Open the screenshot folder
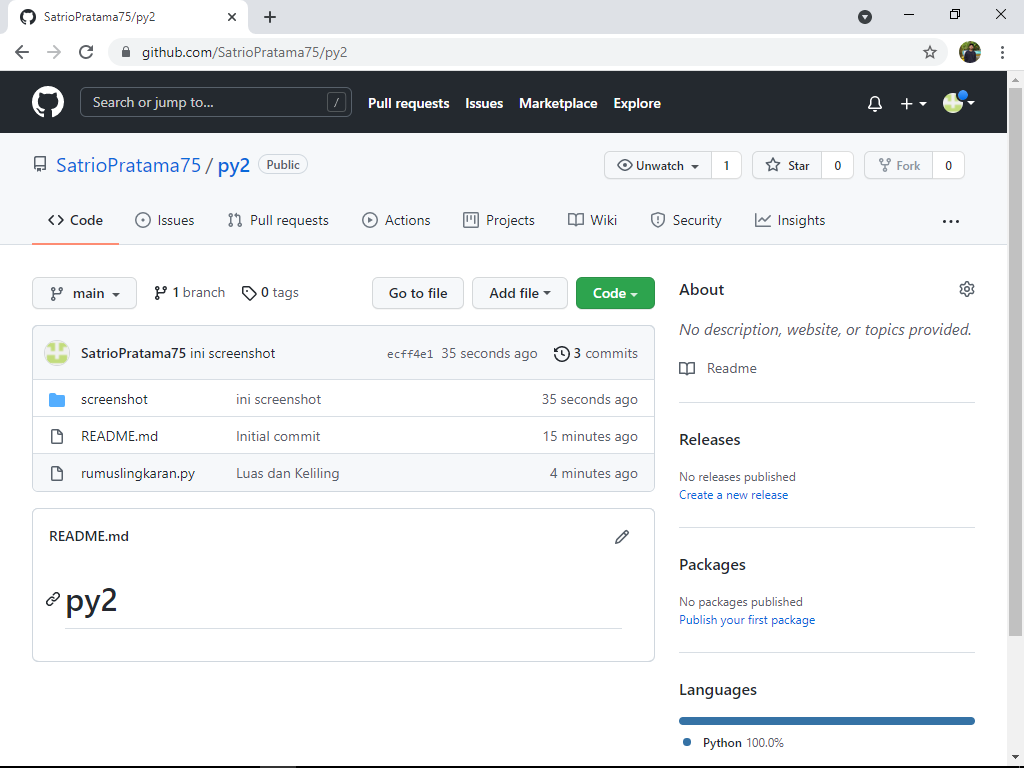 (x=114, y=399)
